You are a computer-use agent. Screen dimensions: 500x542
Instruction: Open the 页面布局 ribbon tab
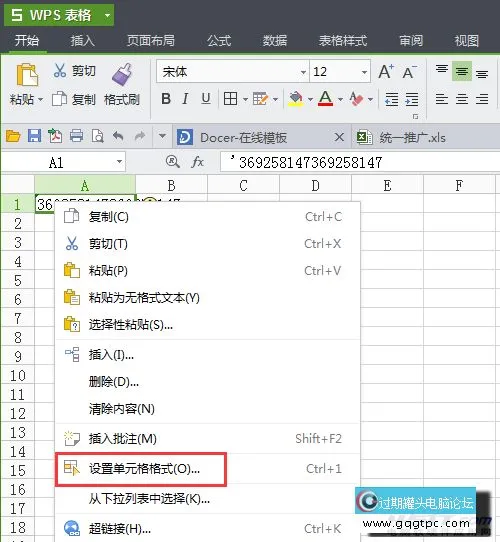150,40
